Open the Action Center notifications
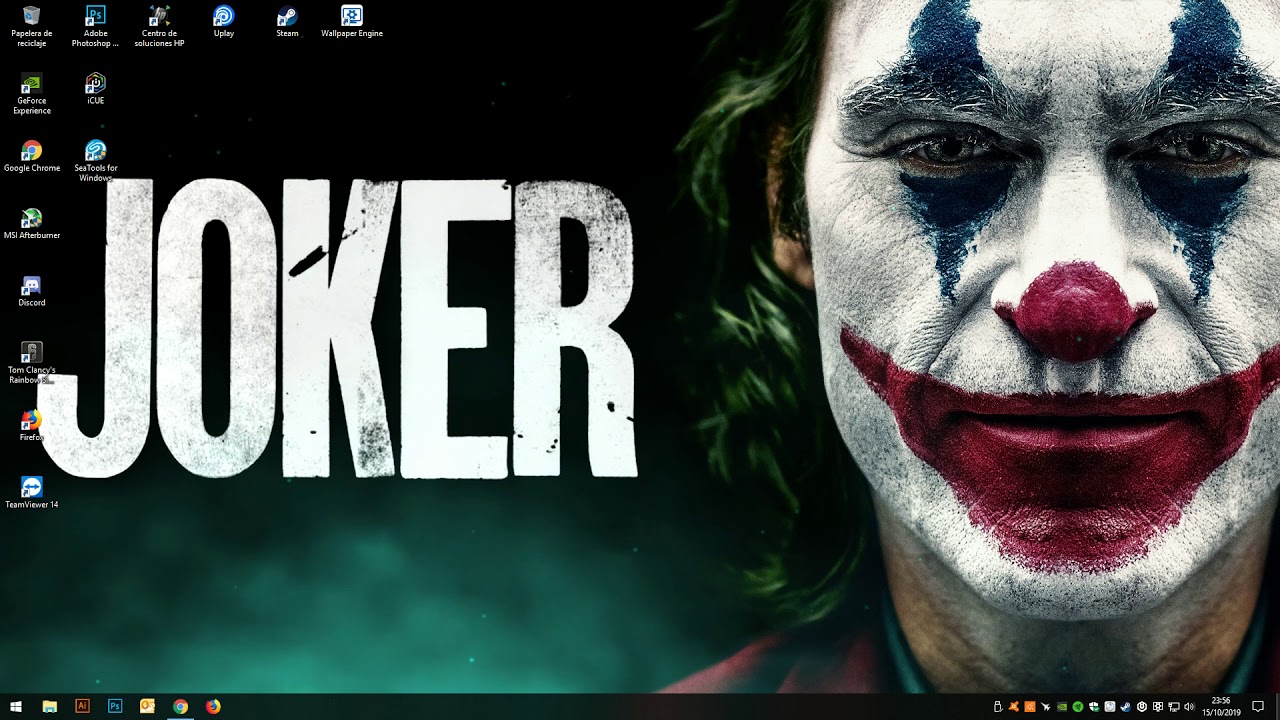The image size is (1280, 720). coord(1258,706)
